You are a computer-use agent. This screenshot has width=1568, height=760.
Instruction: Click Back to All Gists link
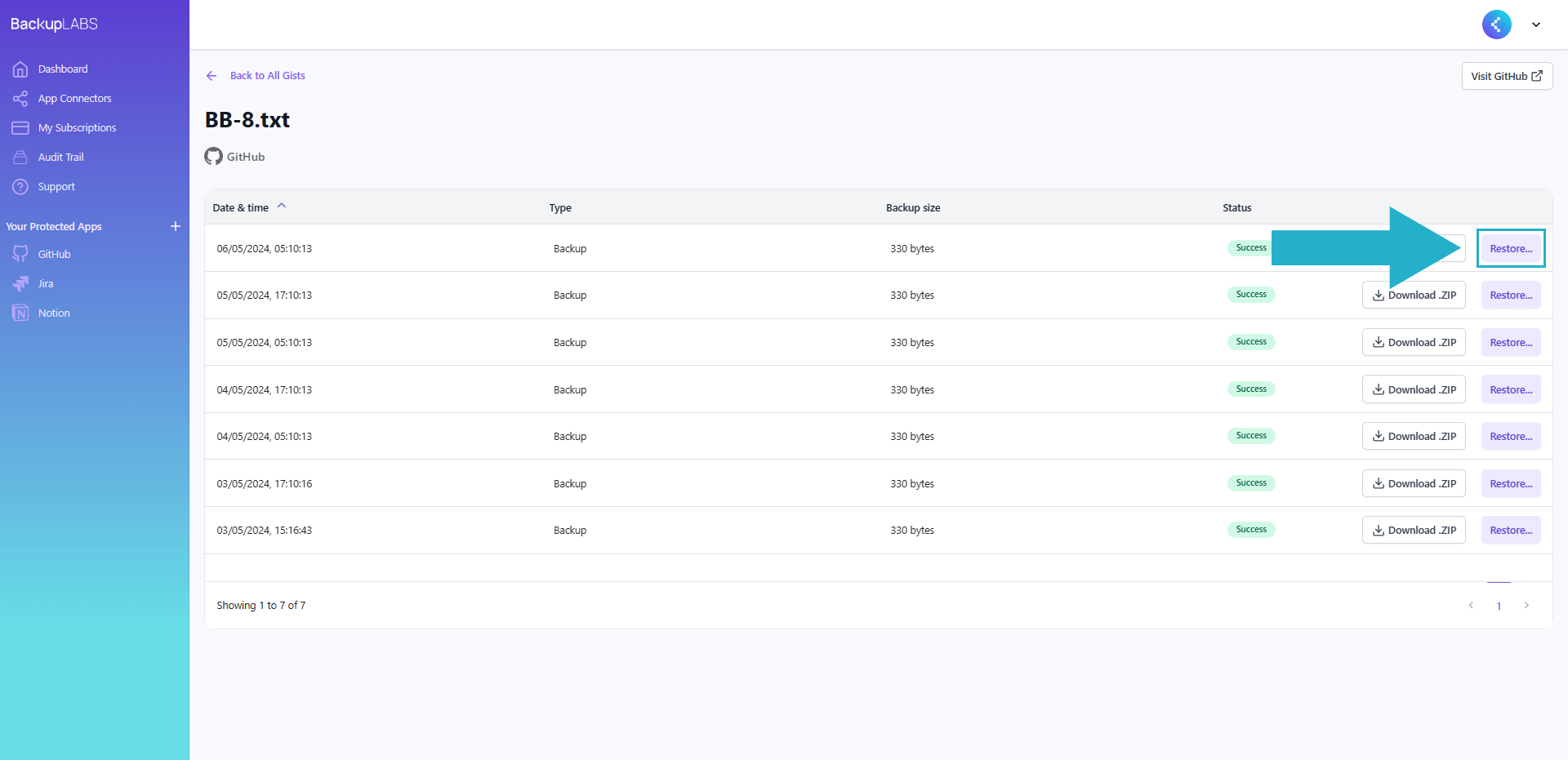[267, 76]
